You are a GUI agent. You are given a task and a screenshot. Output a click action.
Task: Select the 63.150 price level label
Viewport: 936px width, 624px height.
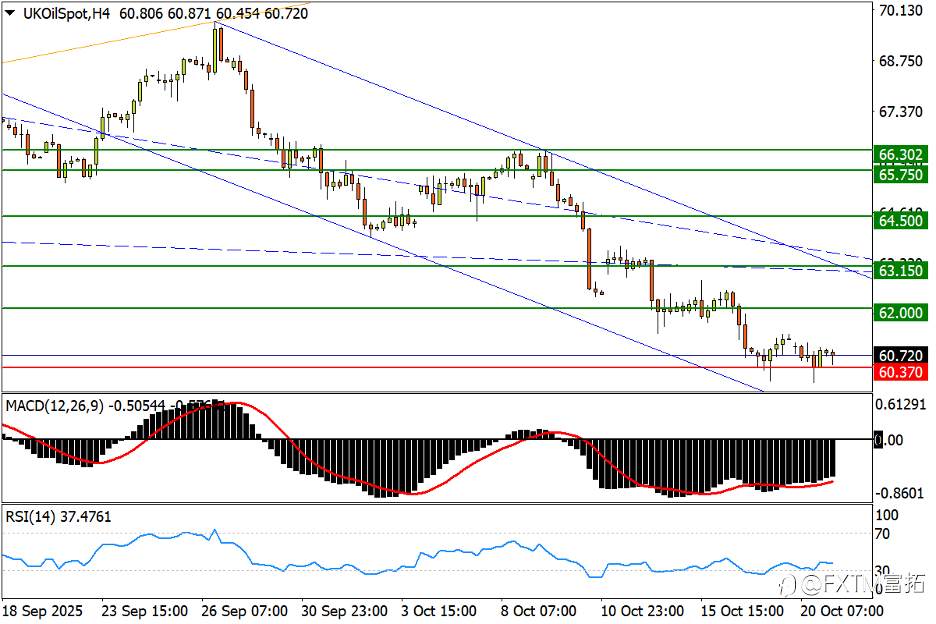[x=901, y=270]
